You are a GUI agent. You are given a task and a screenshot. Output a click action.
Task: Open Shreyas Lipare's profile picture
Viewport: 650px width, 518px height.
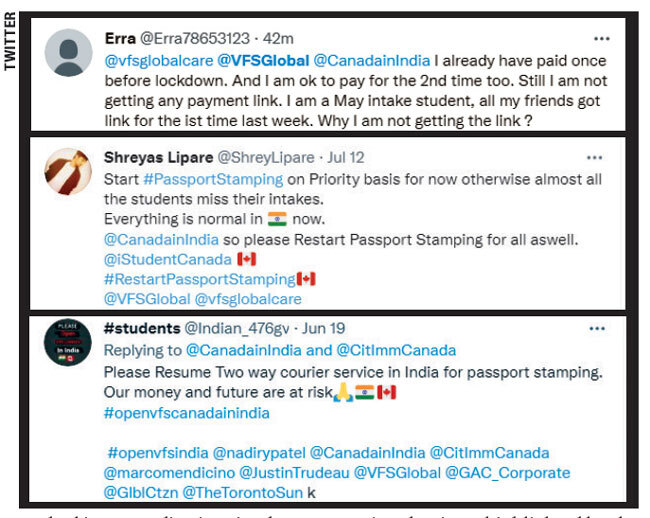(68, 172)
